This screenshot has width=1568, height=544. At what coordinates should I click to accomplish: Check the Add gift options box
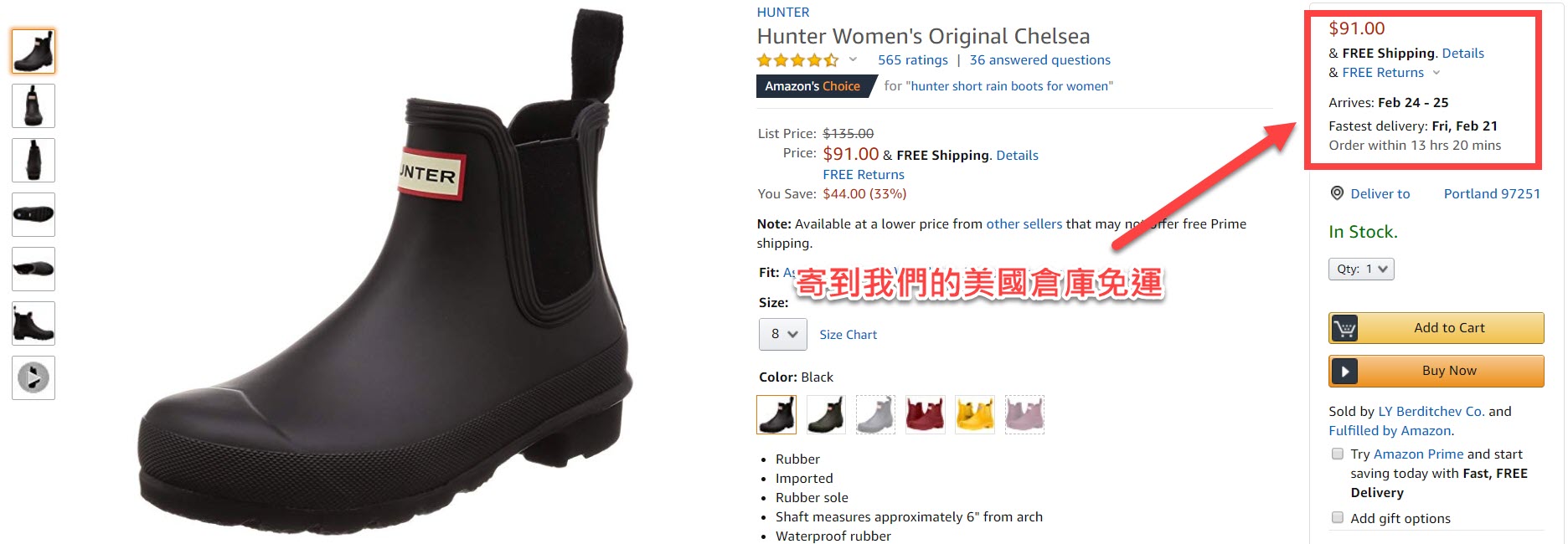[1338, 518]
